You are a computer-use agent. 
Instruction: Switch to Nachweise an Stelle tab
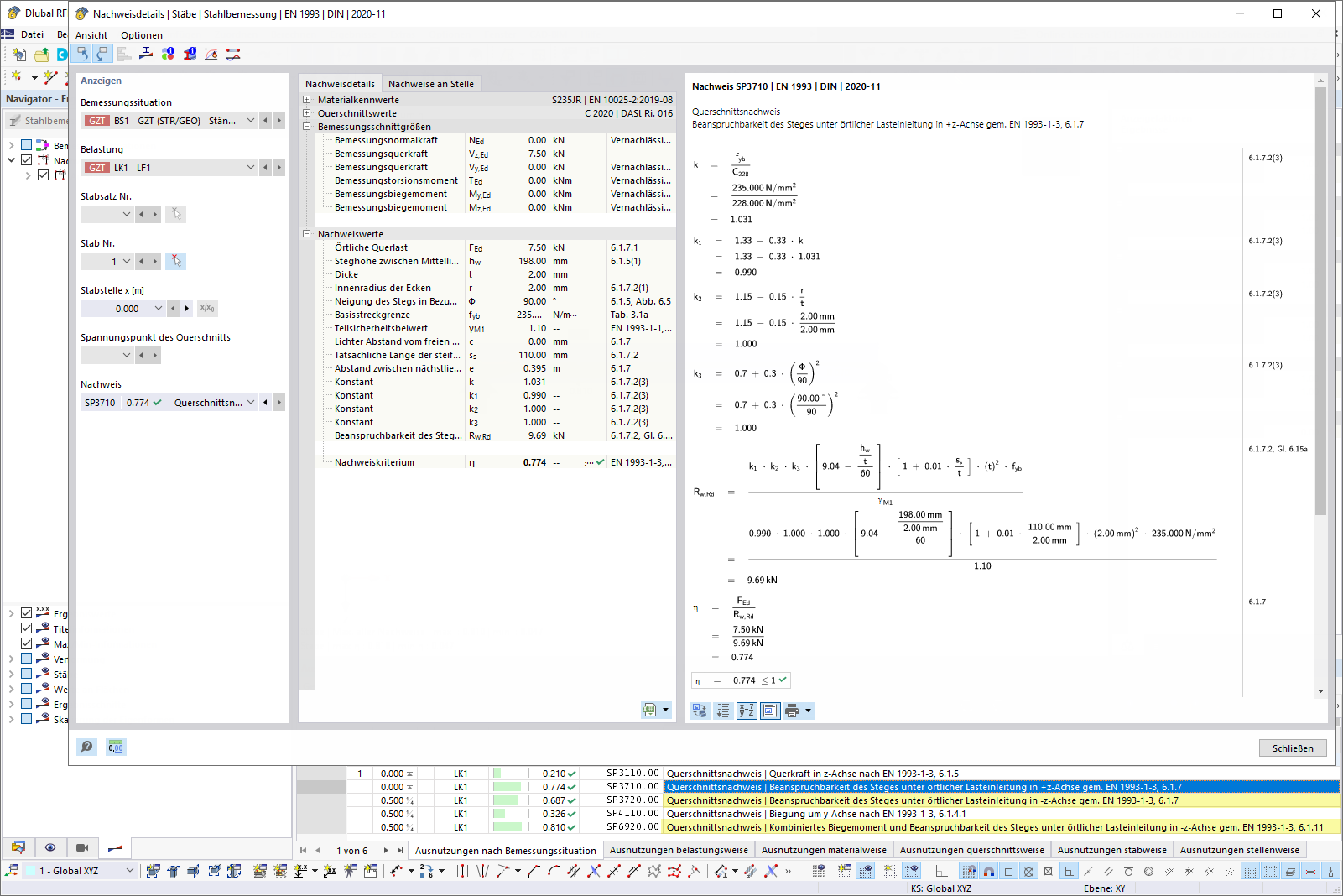431,84
